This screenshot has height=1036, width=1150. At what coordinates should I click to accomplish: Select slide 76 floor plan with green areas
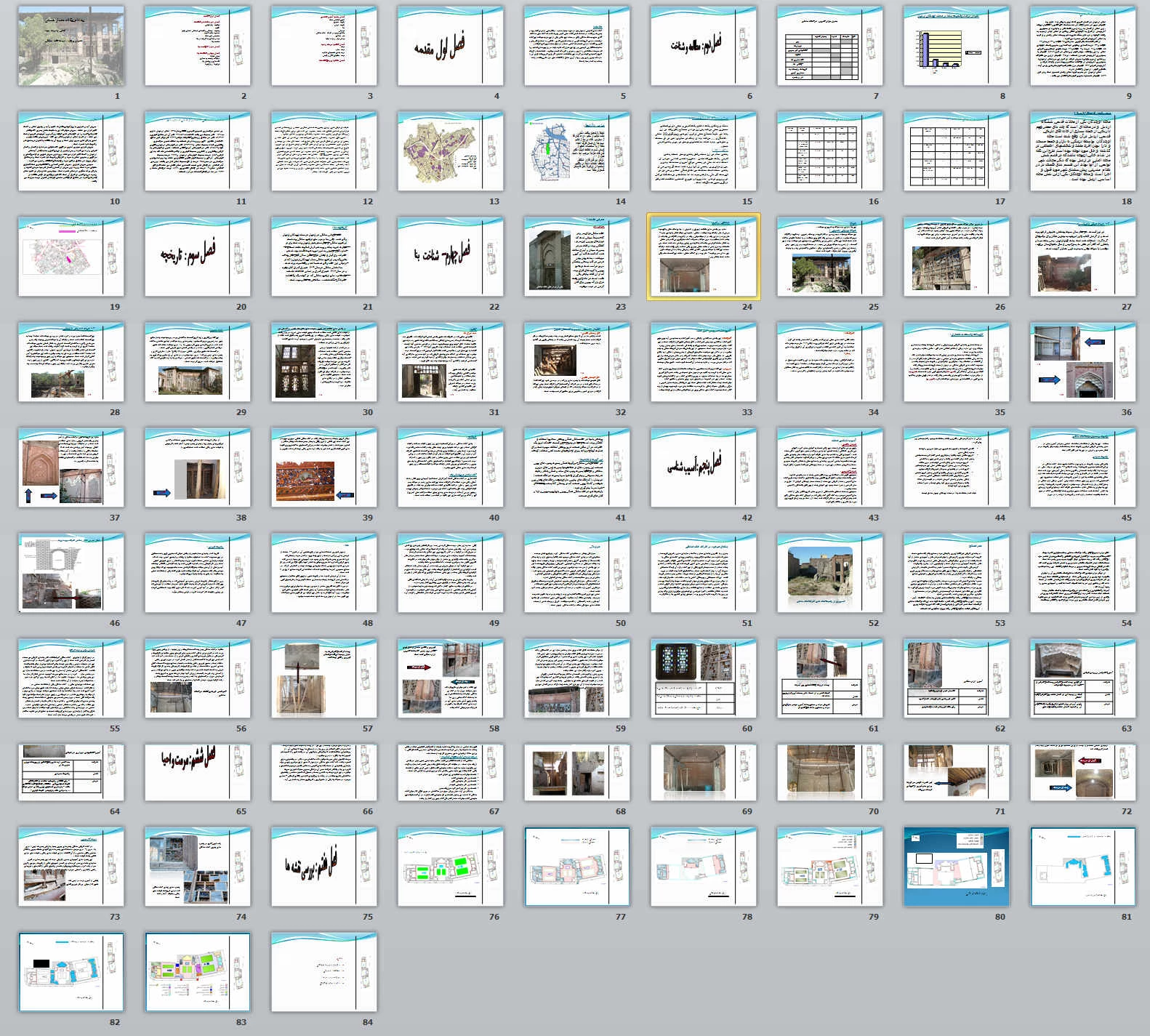tap(450, 867)
